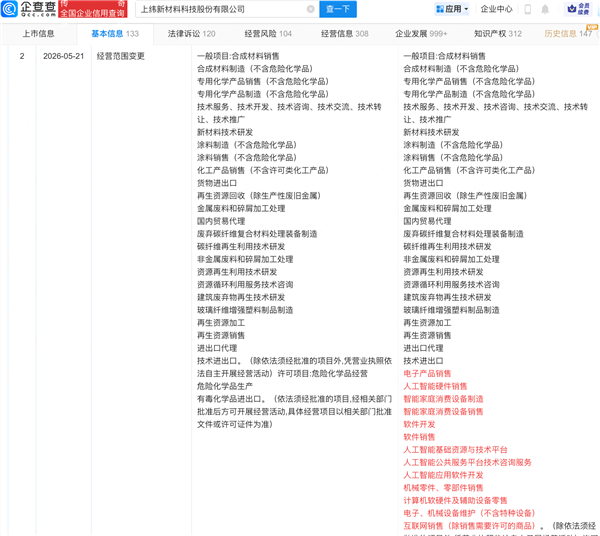Click the red 全国企业信用查询 banner
This screenshot has height=536, width=600.
coord(93,9)
